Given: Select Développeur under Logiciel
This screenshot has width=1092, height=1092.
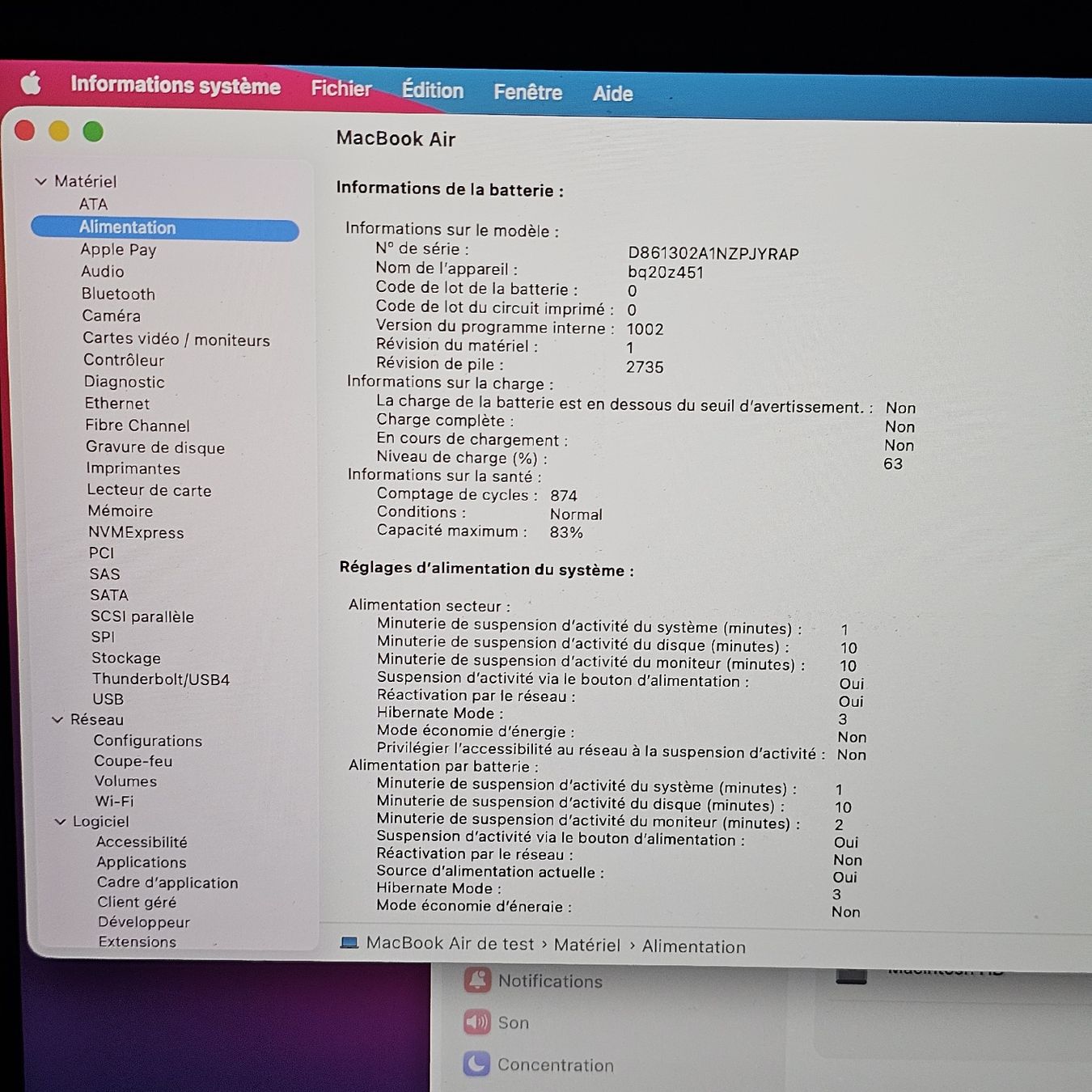Looking at the screenshot, I should click(144, 922).
